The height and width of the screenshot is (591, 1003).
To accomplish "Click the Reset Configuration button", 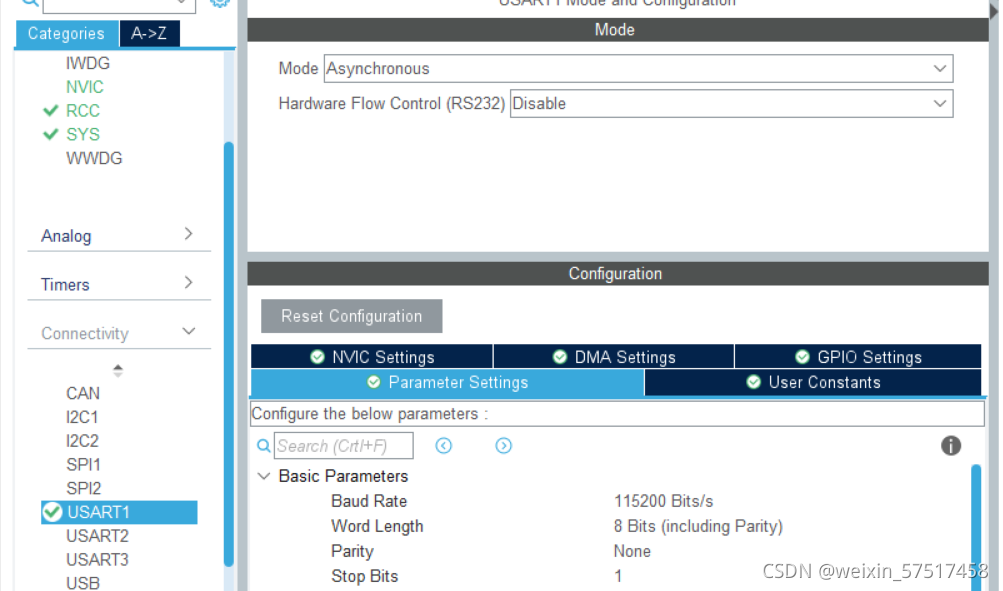I will tap(351, 315).
